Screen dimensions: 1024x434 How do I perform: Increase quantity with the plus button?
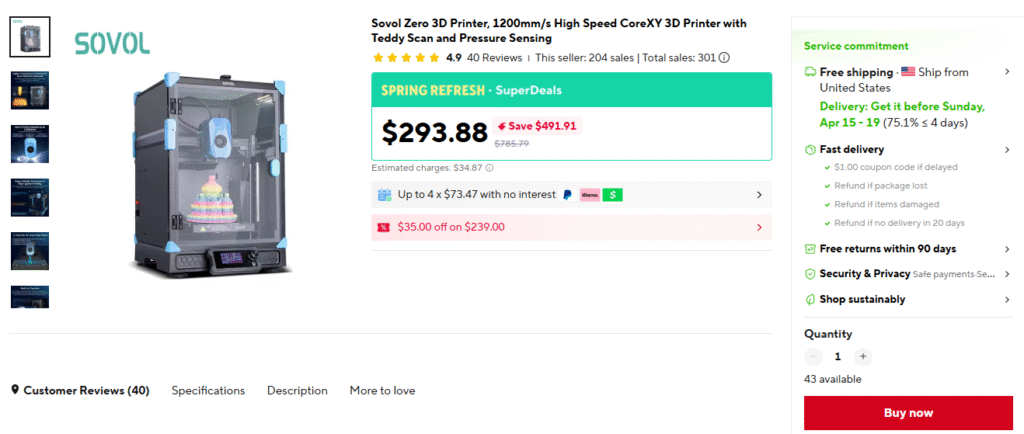tap(863, 356)
